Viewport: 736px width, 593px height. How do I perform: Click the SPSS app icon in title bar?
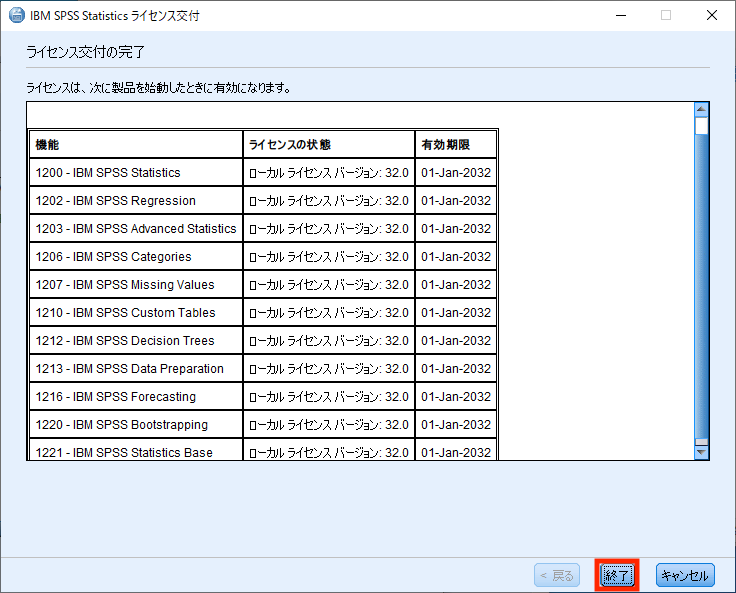(x=16, y=15)
